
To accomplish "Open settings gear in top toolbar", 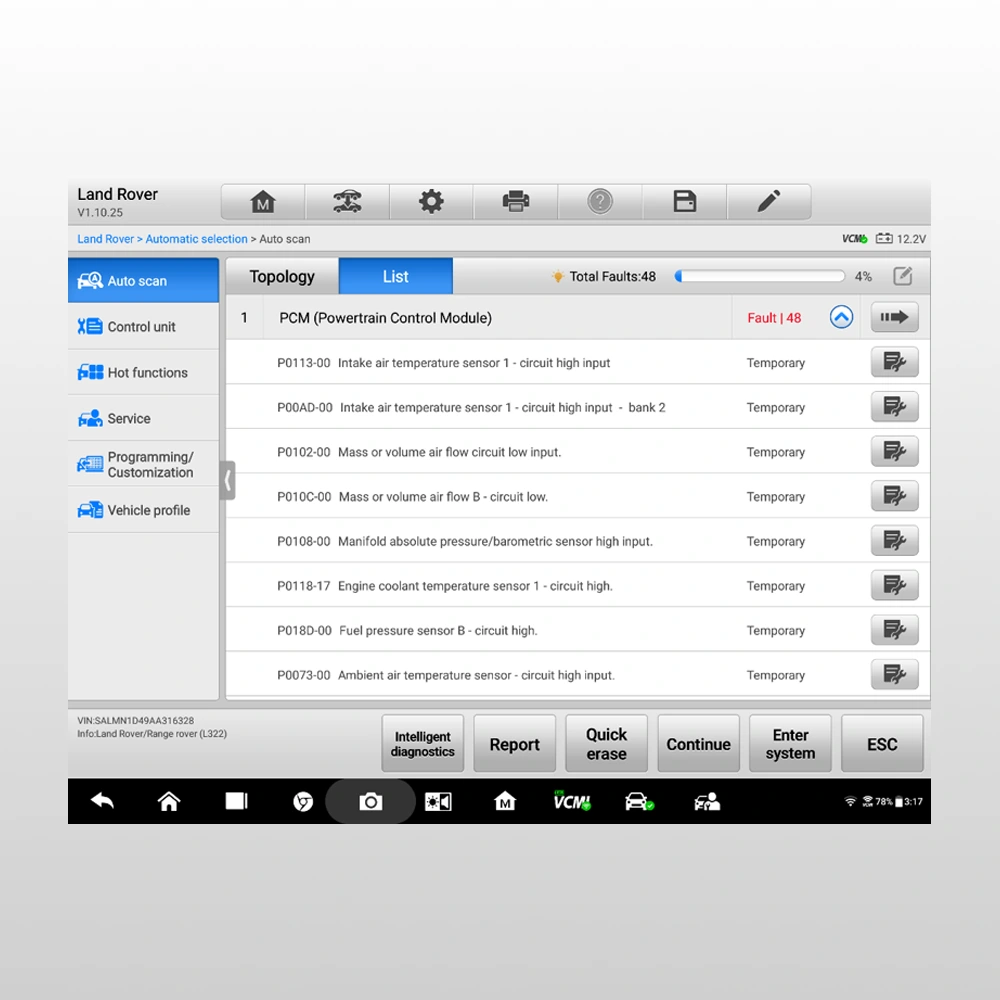I will tap(431, 202).
